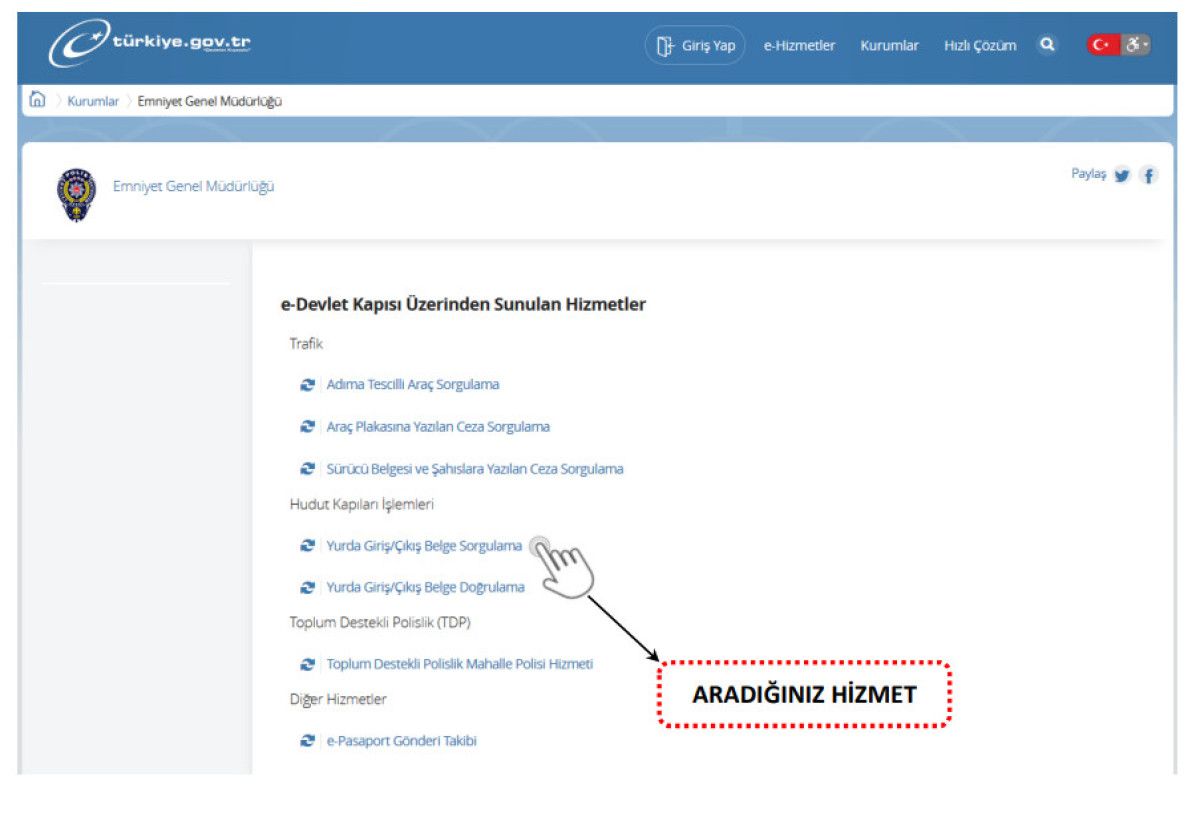The image size is (1200, 813).
Task: Select Yurda Giriş/Çıkış Belge Sorgulama service
Action: tap(424, 546)
